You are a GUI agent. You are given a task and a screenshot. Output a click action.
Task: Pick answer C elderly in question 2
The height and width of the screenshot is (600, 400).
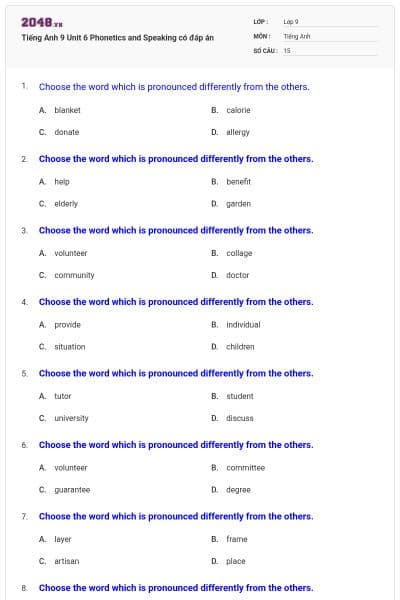pyautogui.click(x=59, y=204)
